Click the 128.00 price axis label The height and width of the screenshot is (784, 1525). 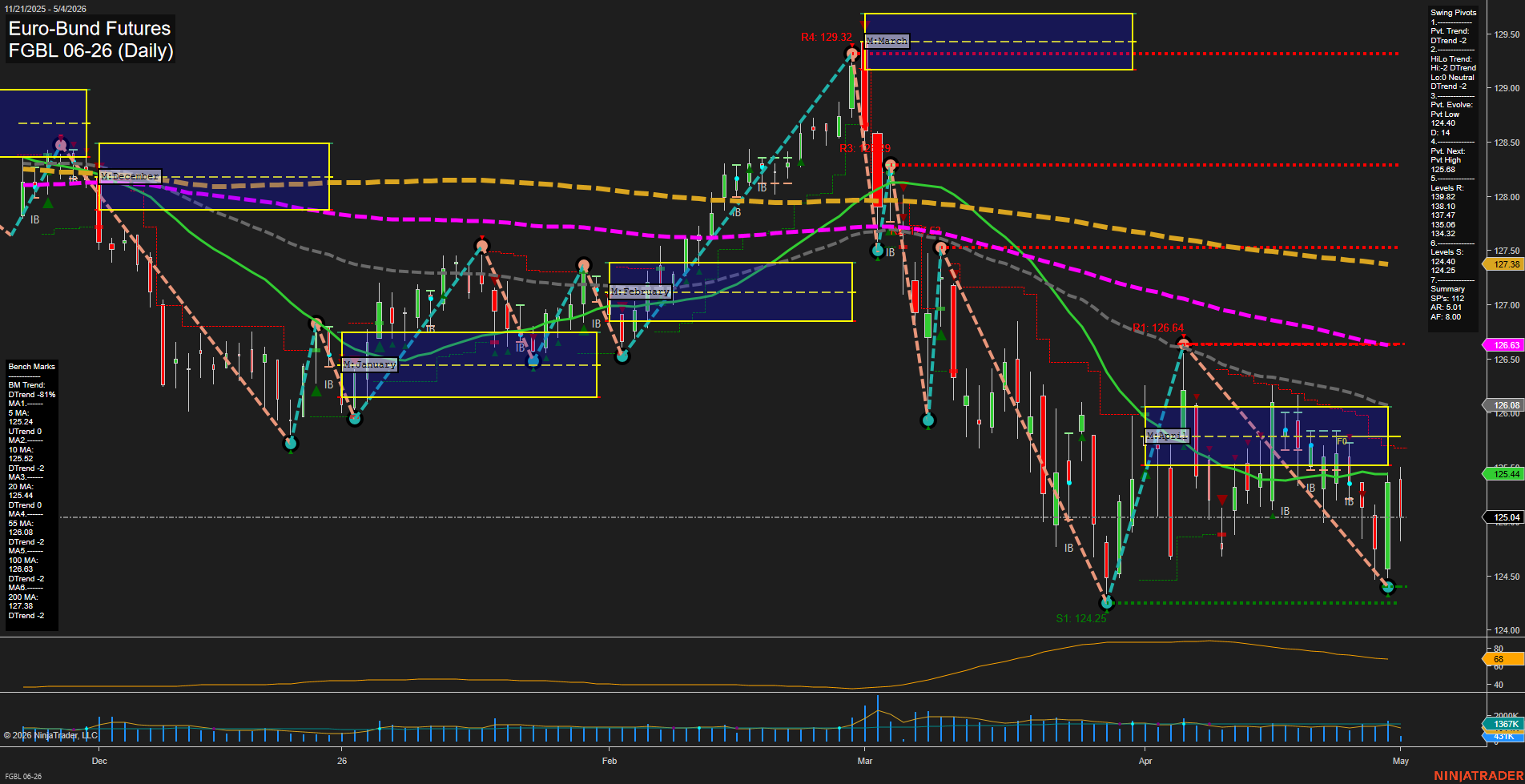pos(1507,197)
